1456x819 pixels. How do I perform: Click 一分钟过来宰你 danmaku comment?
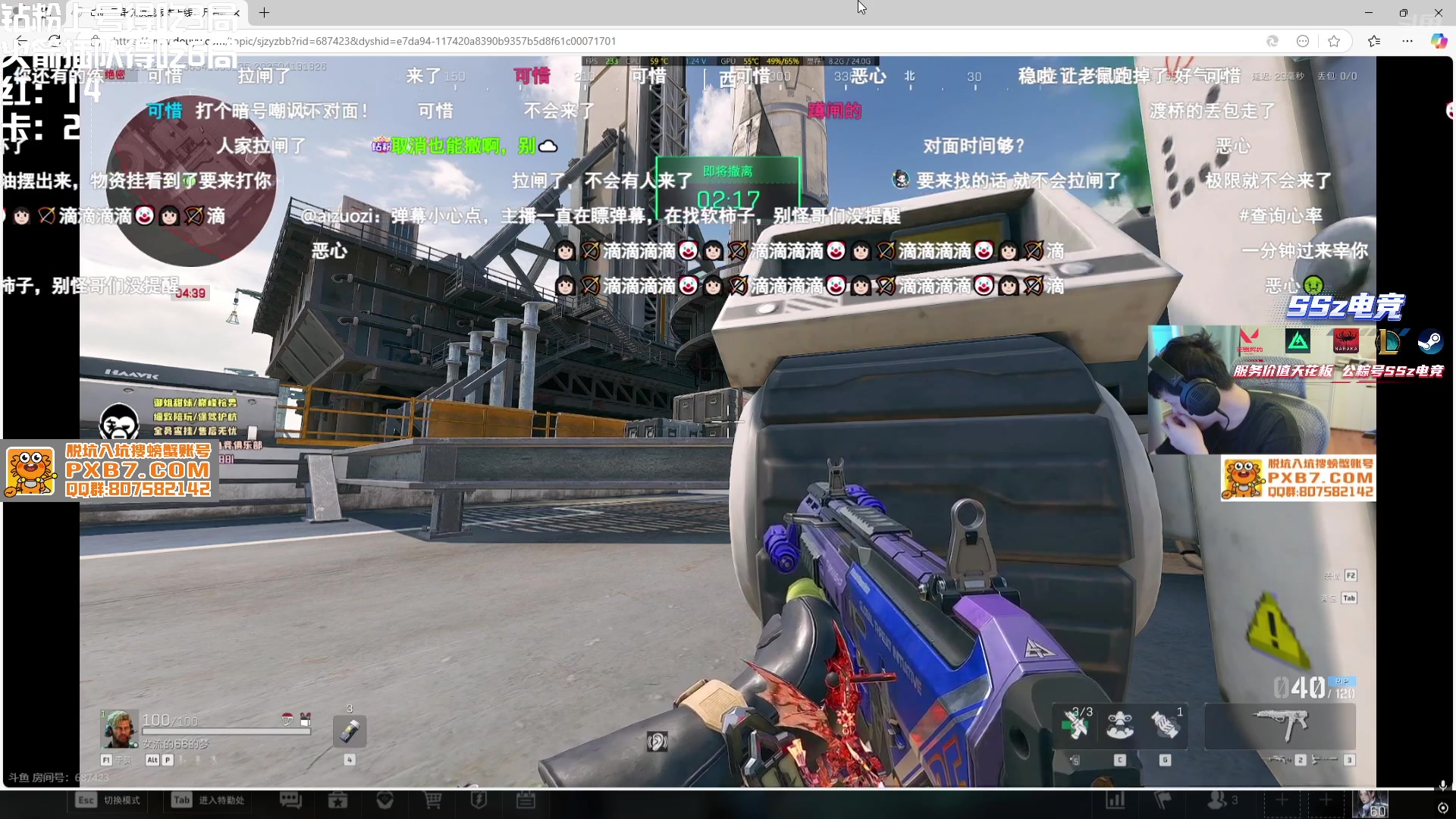click(1304, 251)
